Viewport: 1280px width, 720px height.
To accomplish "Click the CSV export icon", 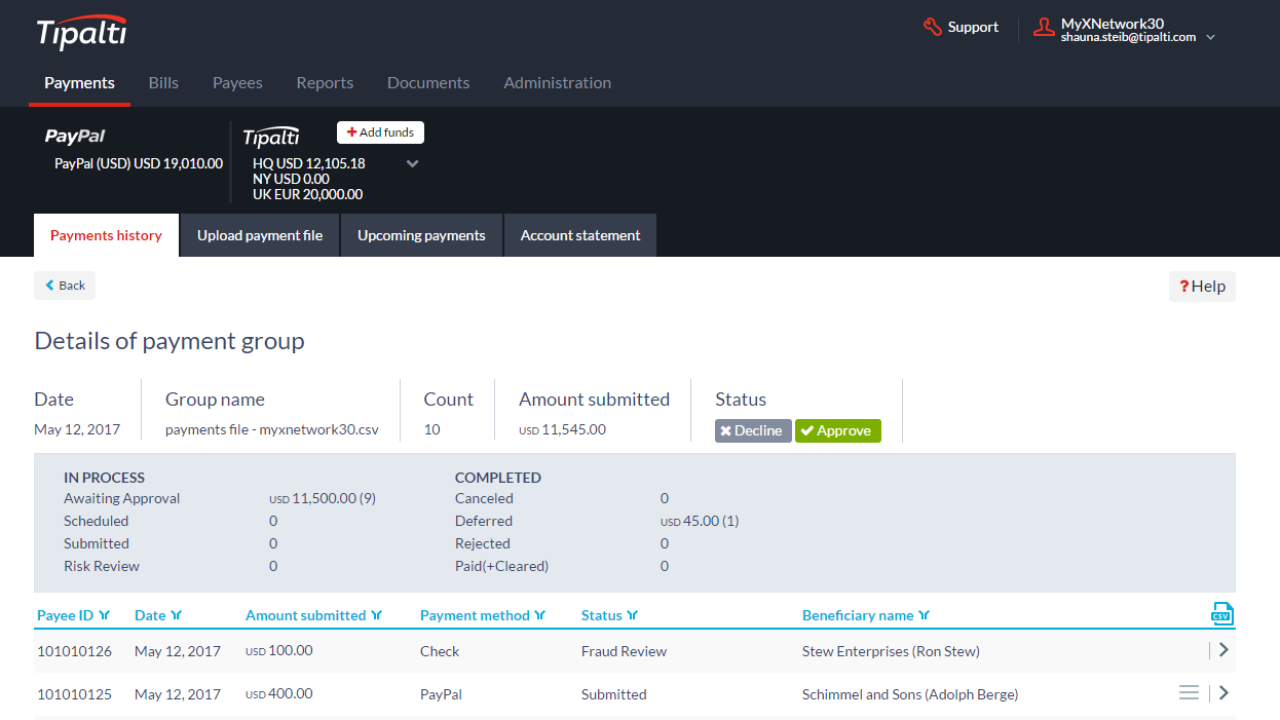I will tap(1222, 614).
